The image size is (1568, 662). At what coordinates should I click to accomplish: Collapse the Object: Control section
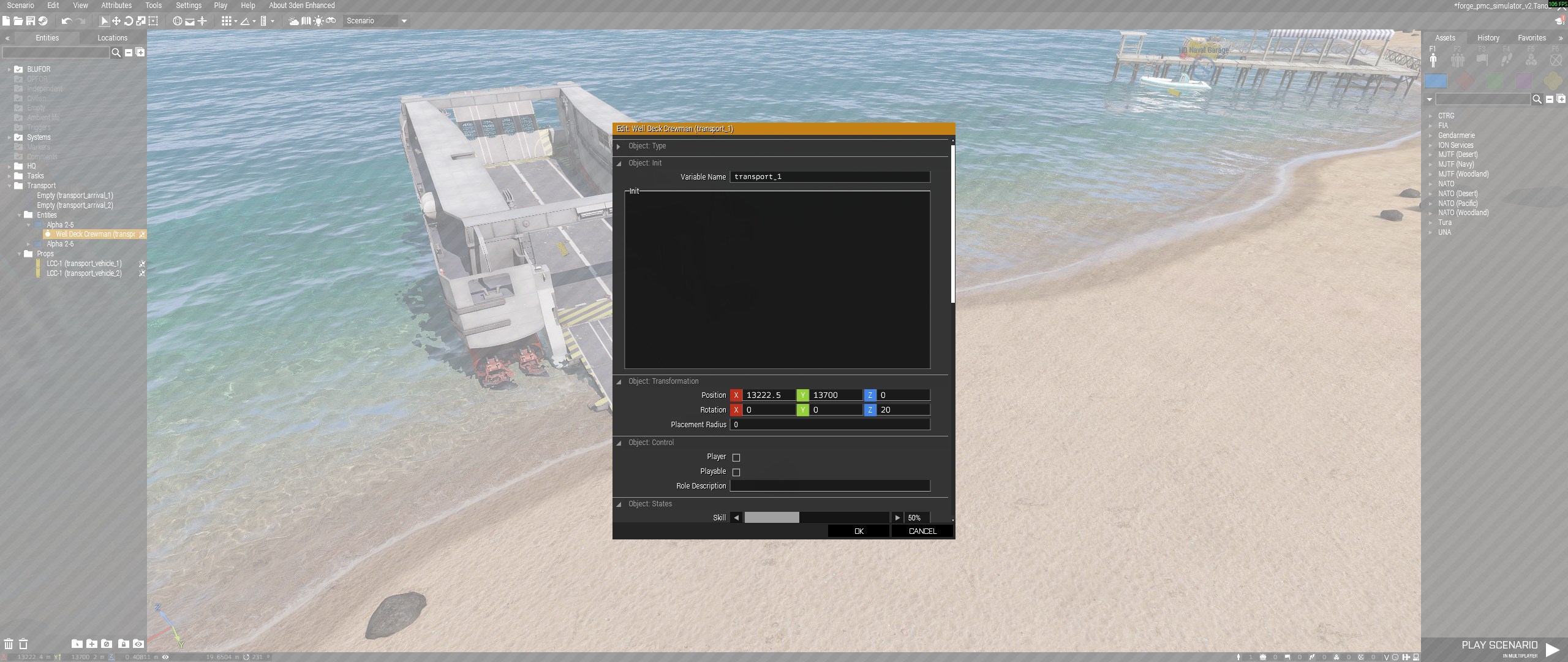tap(619, 443)
